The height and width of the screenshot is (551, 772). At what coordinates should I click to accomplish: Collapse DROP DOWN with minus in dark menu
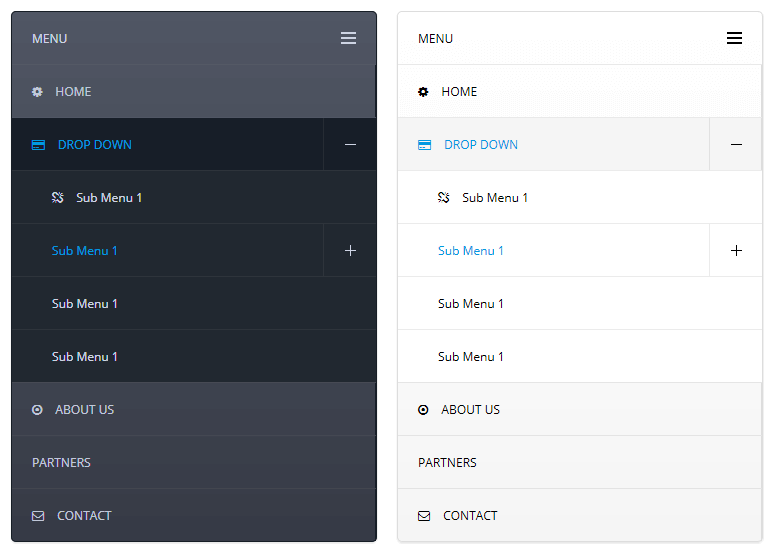coord(350,145)
